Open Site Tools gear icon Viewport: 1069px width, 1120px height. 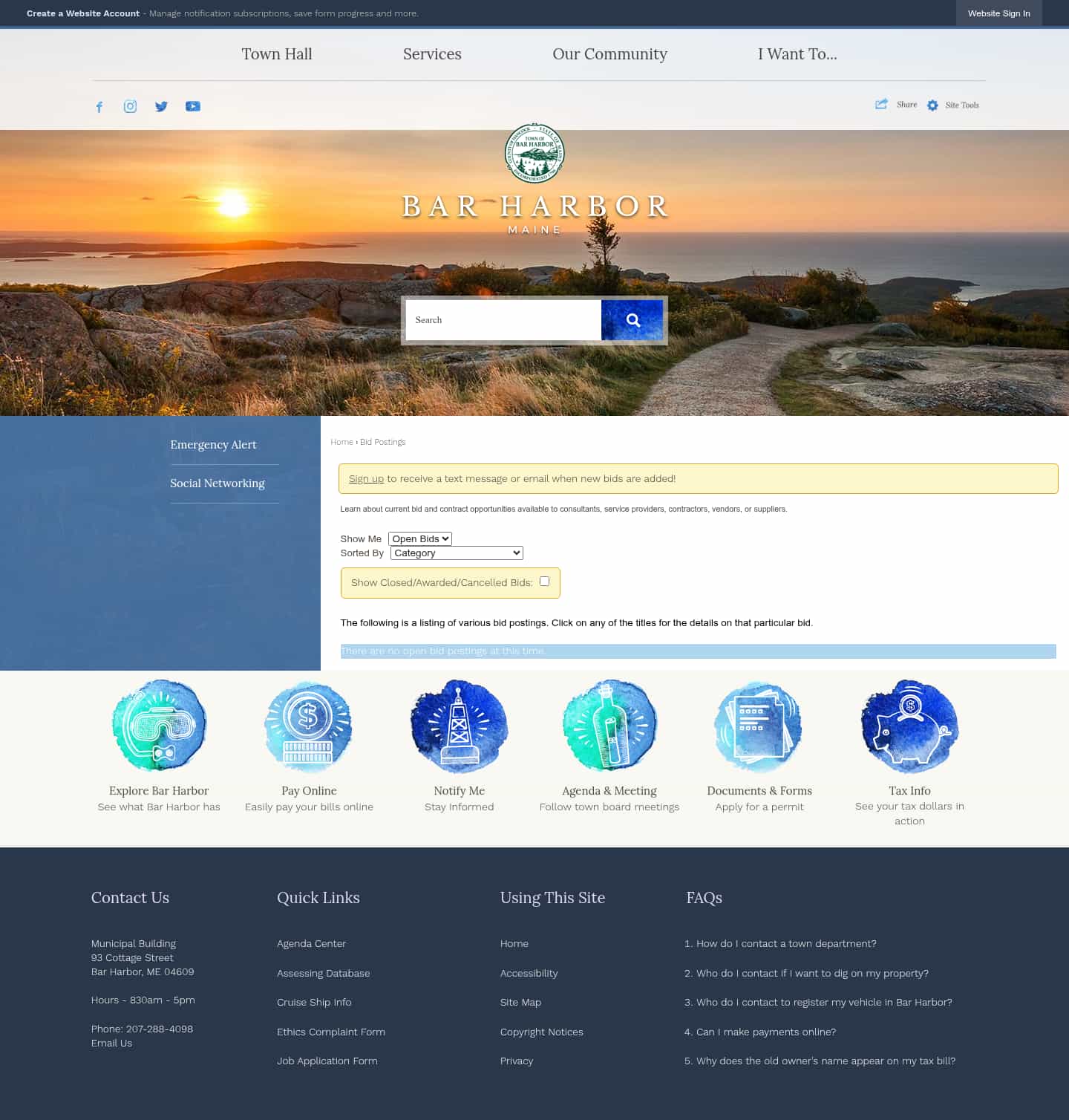click(932, 105)
